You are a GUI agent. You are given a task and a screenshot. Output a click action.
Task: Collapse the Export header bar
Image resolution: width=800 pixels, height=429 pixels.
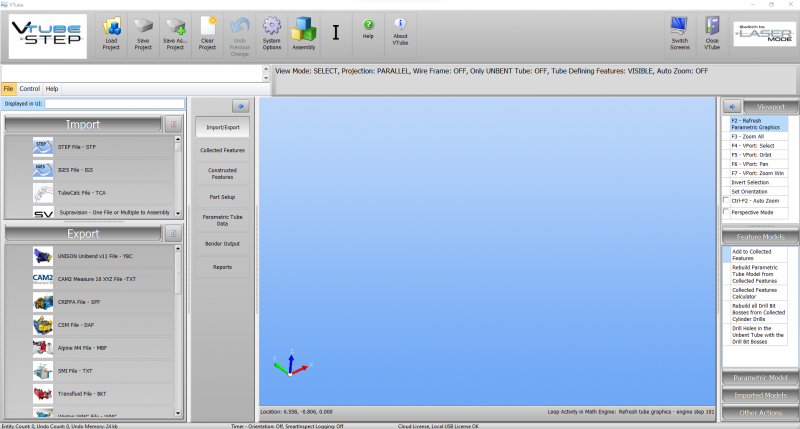coord(83,234)
